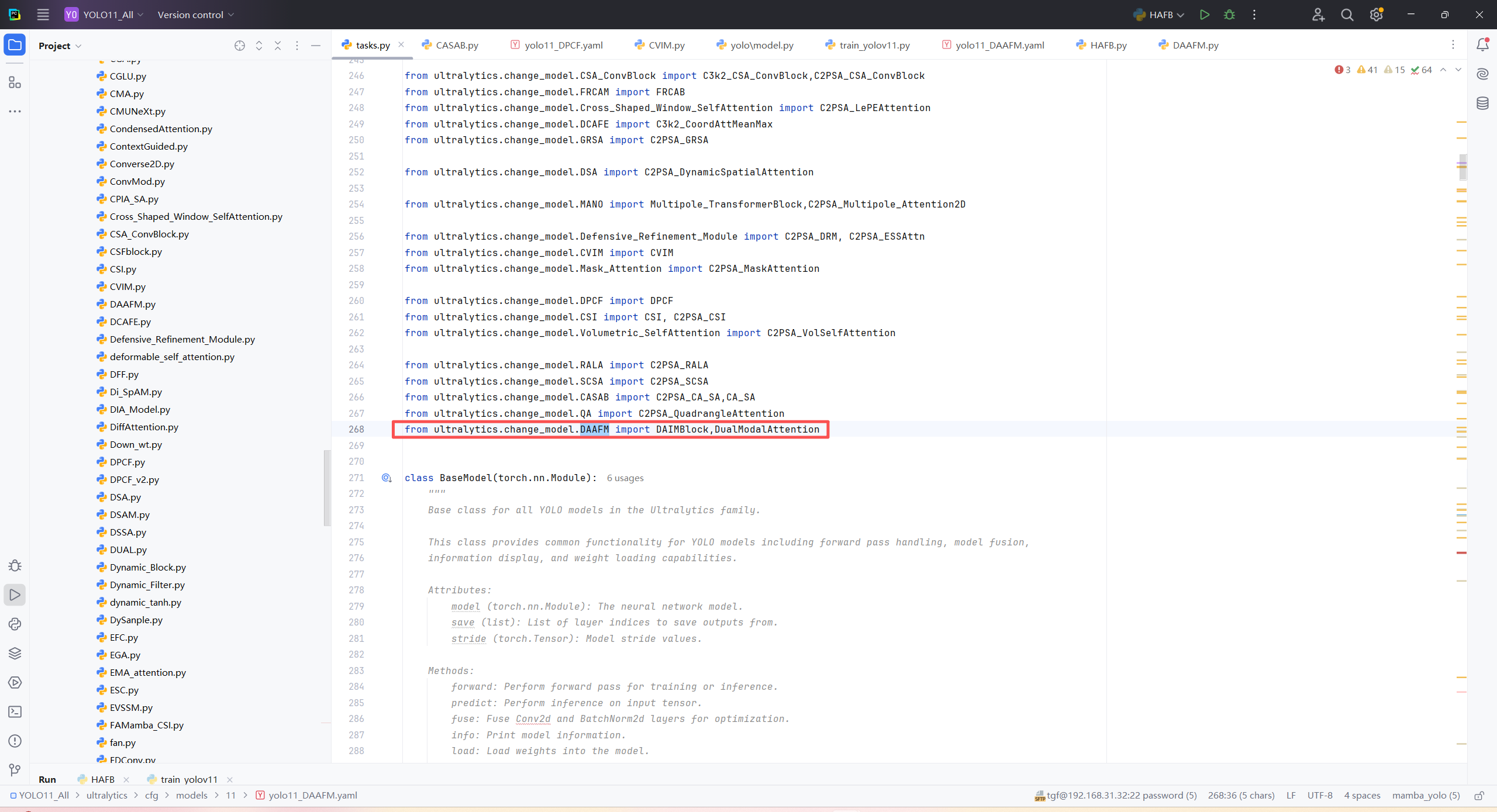Open the Structure tool window icon

[x=15, y=82]
